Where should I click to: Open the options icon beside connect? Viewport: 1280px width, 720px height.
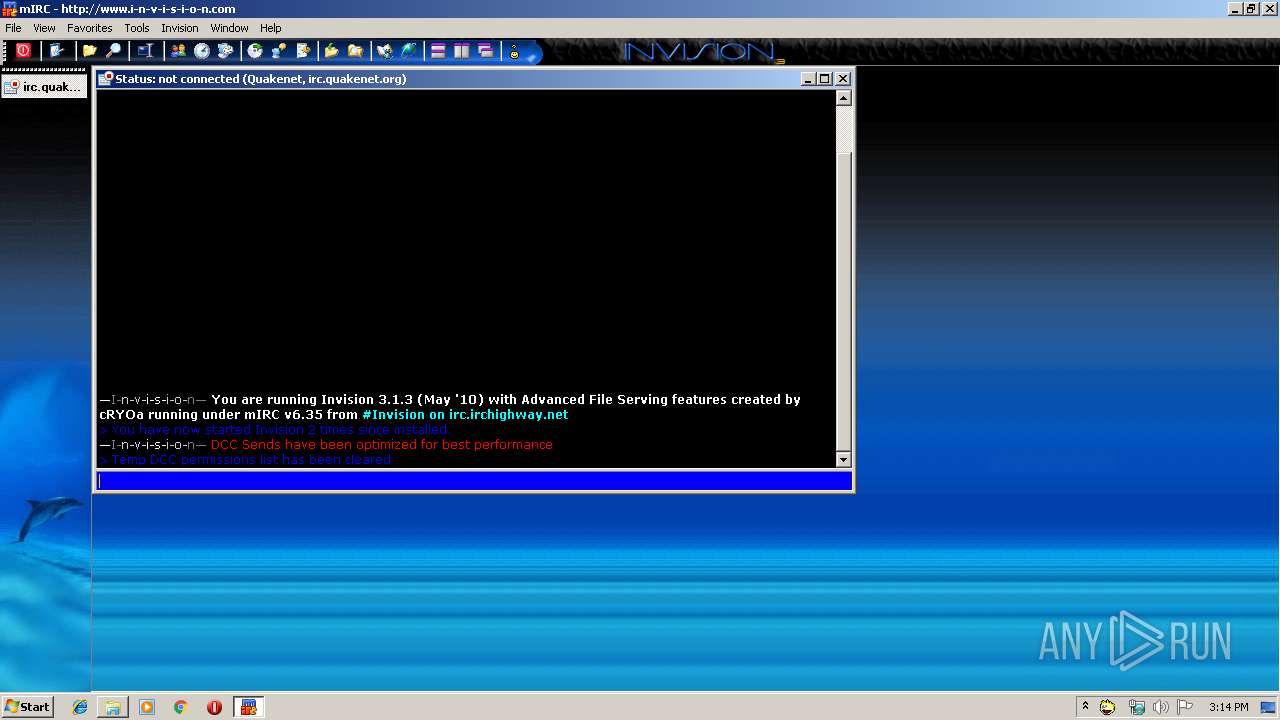tap(57, 51)
